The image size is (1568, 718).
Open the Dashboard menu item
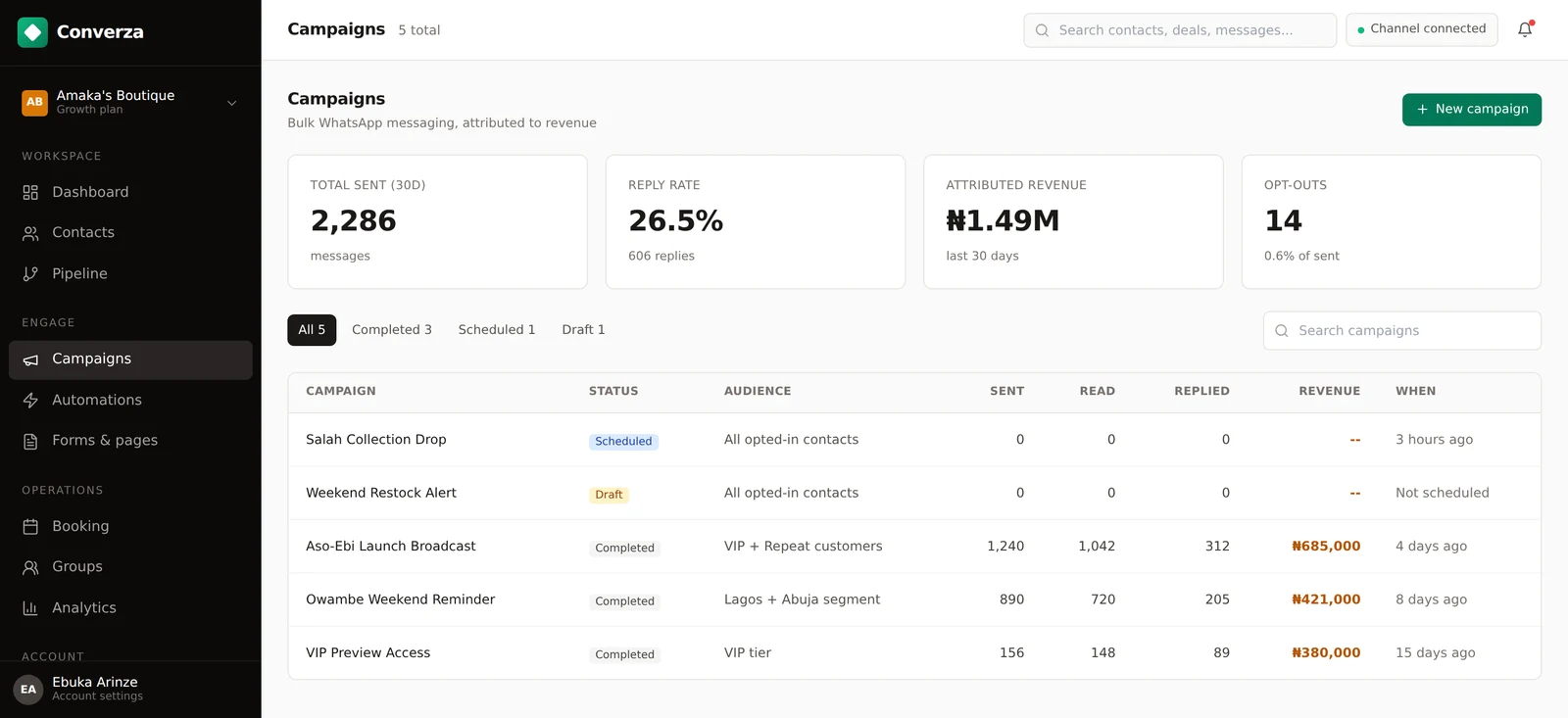point(130,192)
